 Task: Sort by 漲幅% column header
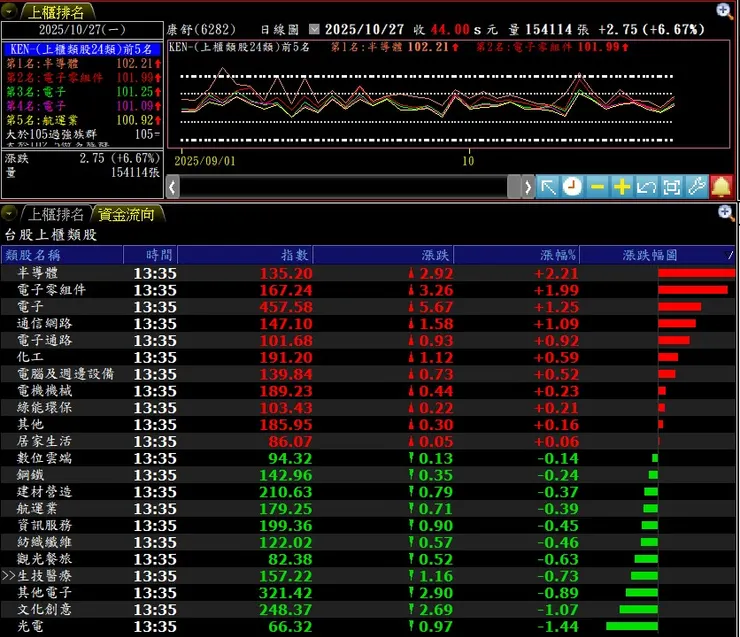(x=516, y=255)
